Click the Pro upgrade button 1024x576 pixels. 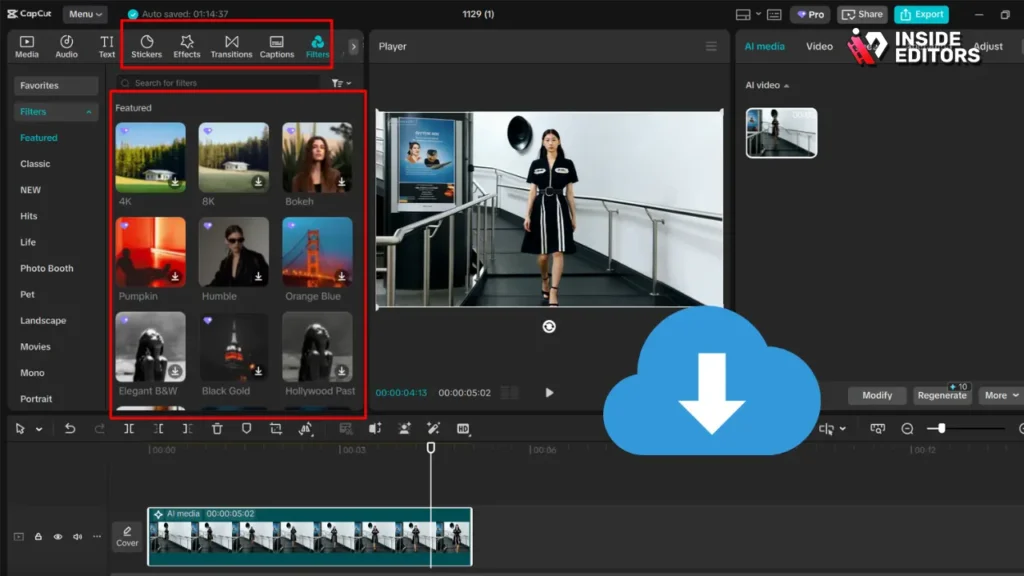click(x=810, y=14)
